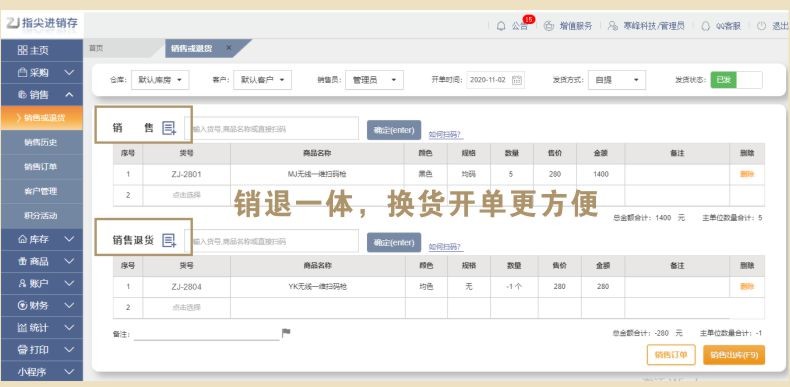
Task: Open the calendar icon in 开单时间
Action: click(x=516, y=80)
